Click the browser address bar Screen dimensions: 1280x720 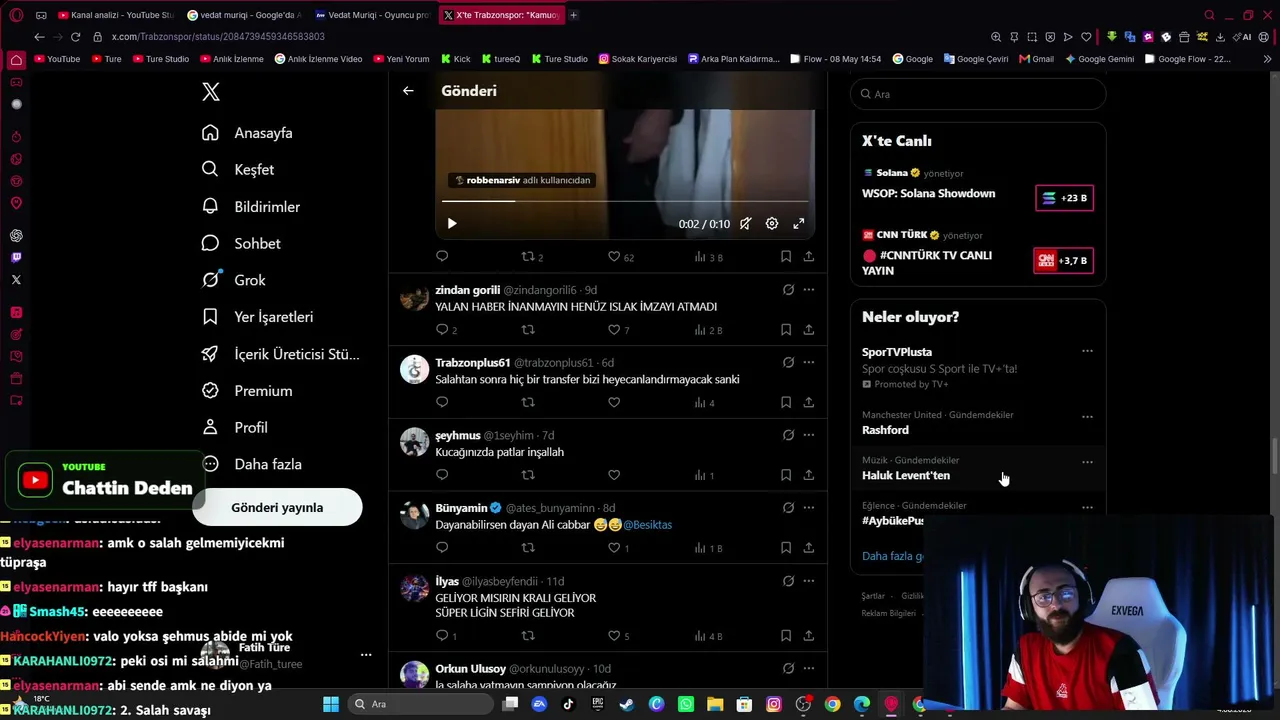coord(540,37)
